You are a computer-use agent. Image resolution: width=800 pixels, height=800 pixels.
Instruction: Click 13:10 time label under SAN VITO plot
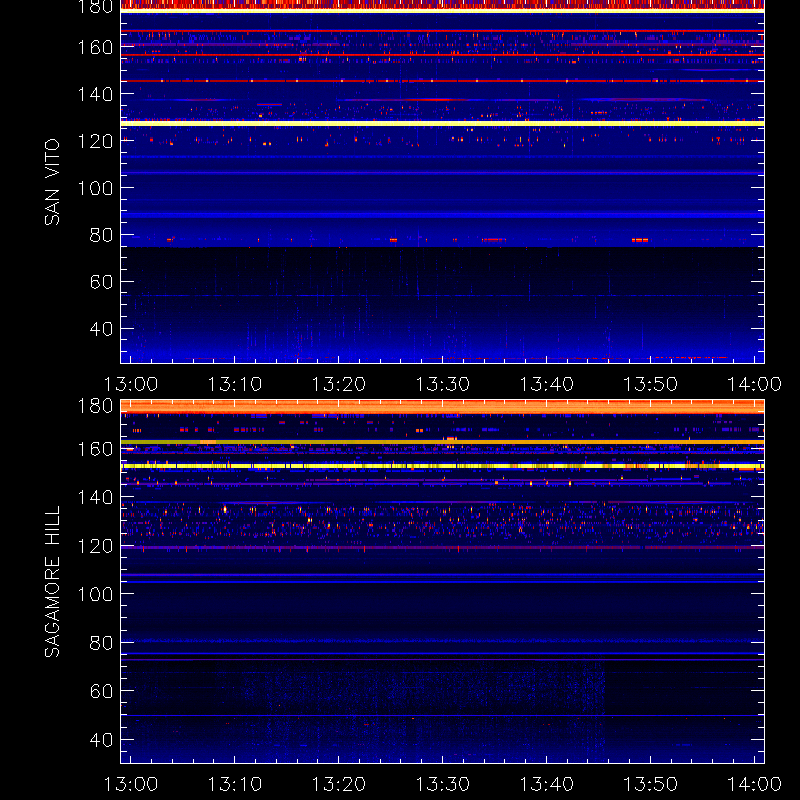[235, 384]
